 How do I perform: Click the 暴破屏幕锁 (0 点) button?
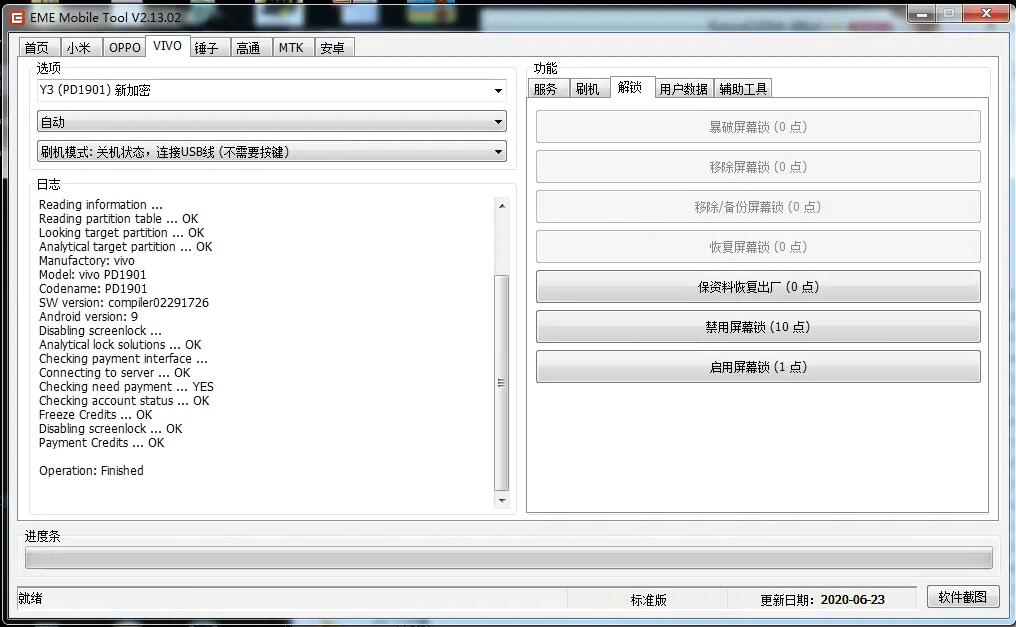point(758,127)
